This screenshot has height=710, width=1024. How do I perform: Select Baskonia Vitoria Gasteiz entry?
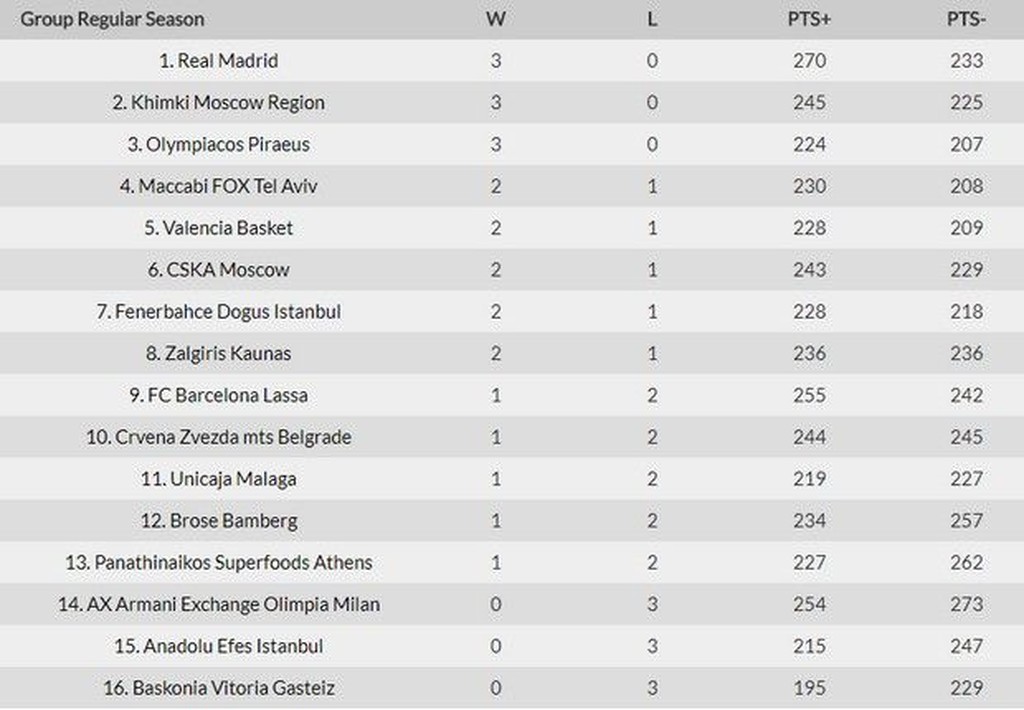(x=218, y=689)
